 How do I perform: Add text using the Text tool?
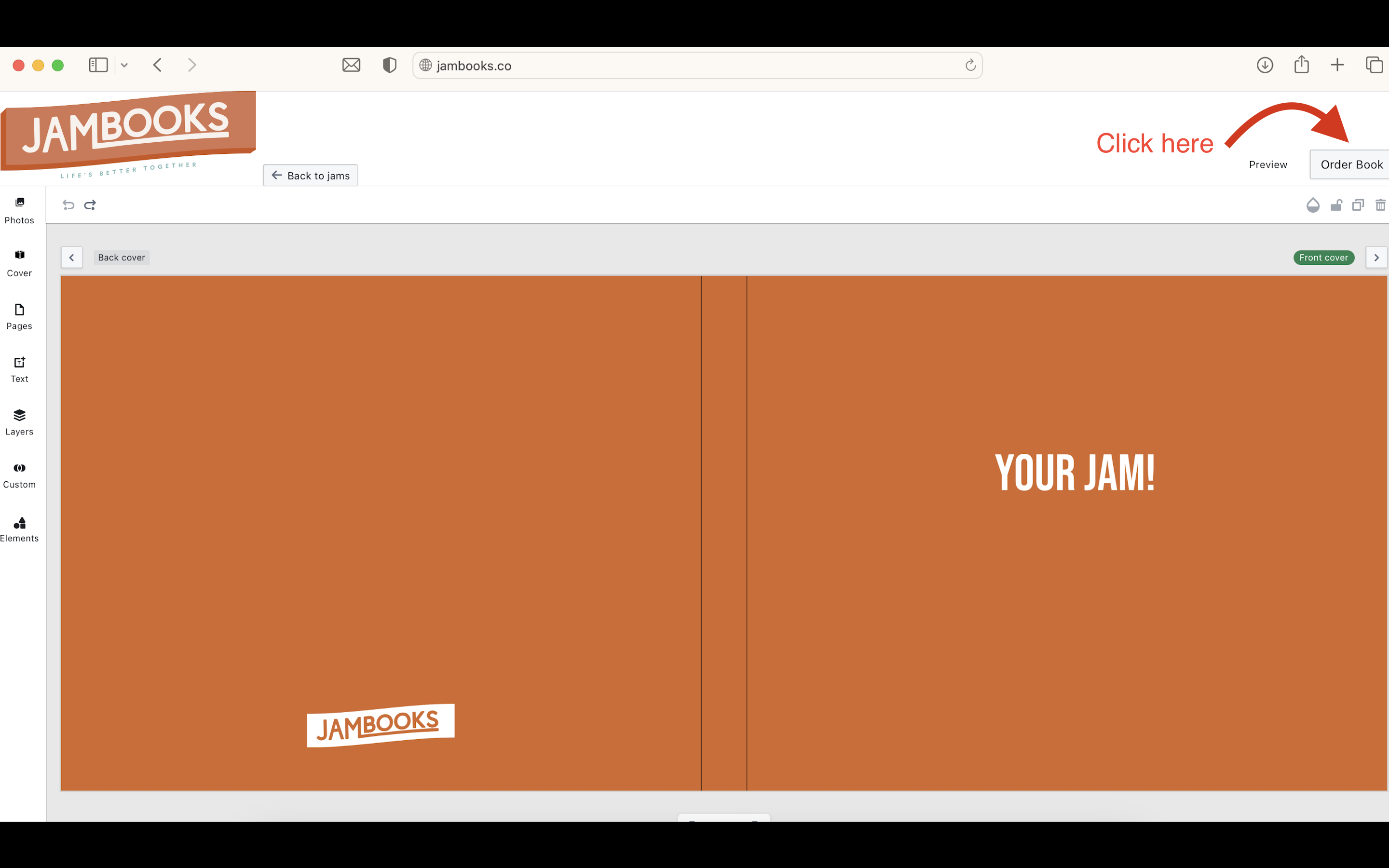tap(19, 368)
